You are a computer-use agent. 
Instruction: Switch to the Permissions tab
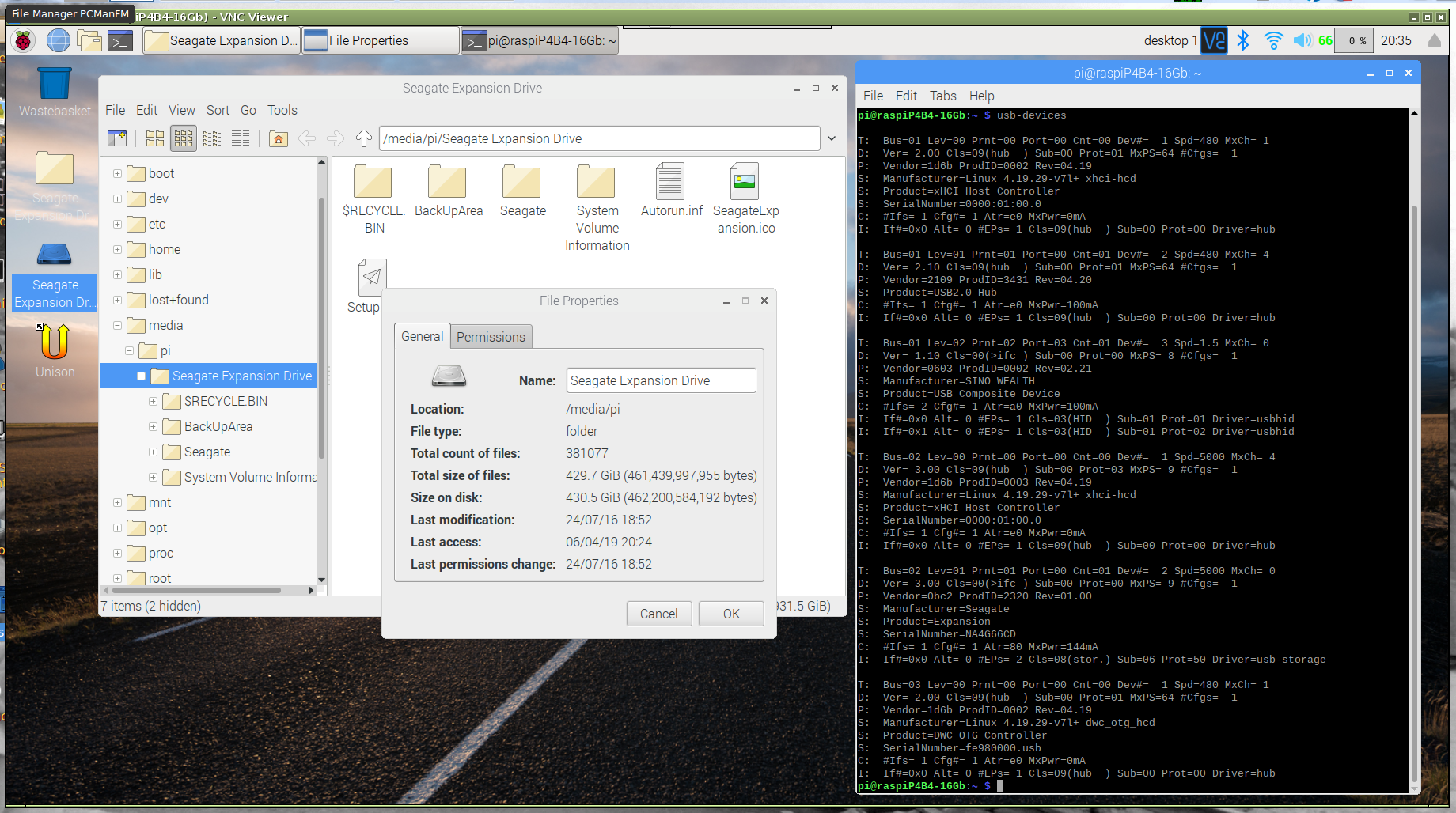(491, 337)
